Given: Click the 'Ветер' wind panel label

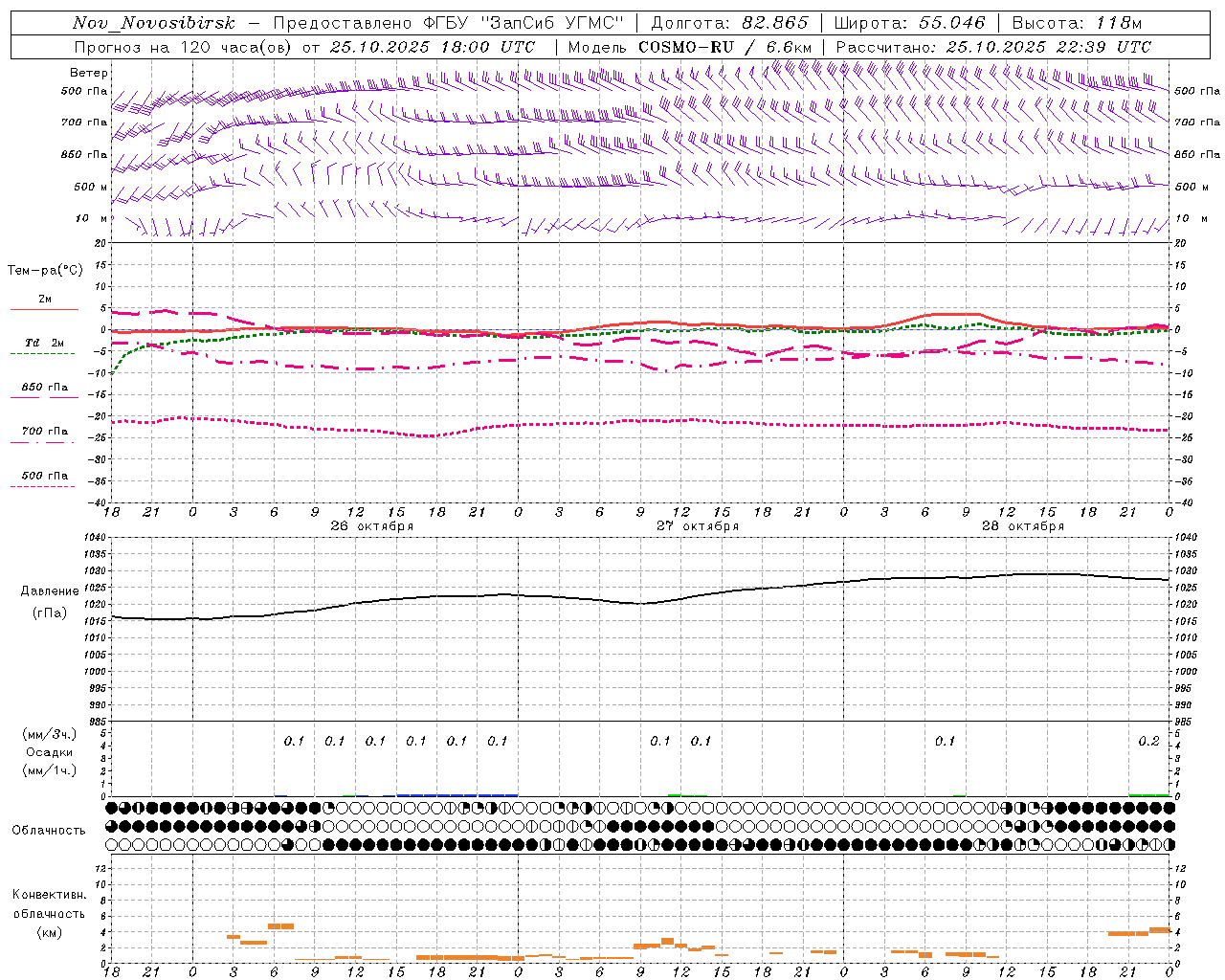Looking at the screenshot, I should [x=89, y=73].
